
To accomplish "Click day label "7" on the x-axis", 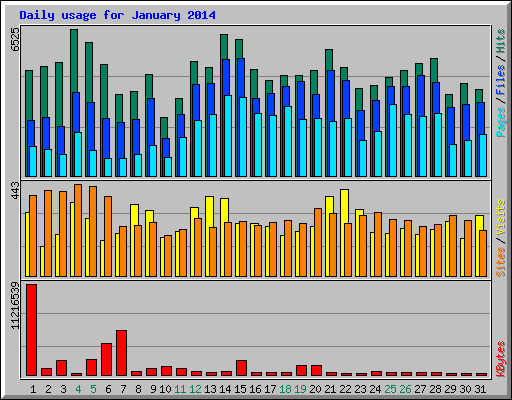I will pyautogui.click(x=123, y=389).
